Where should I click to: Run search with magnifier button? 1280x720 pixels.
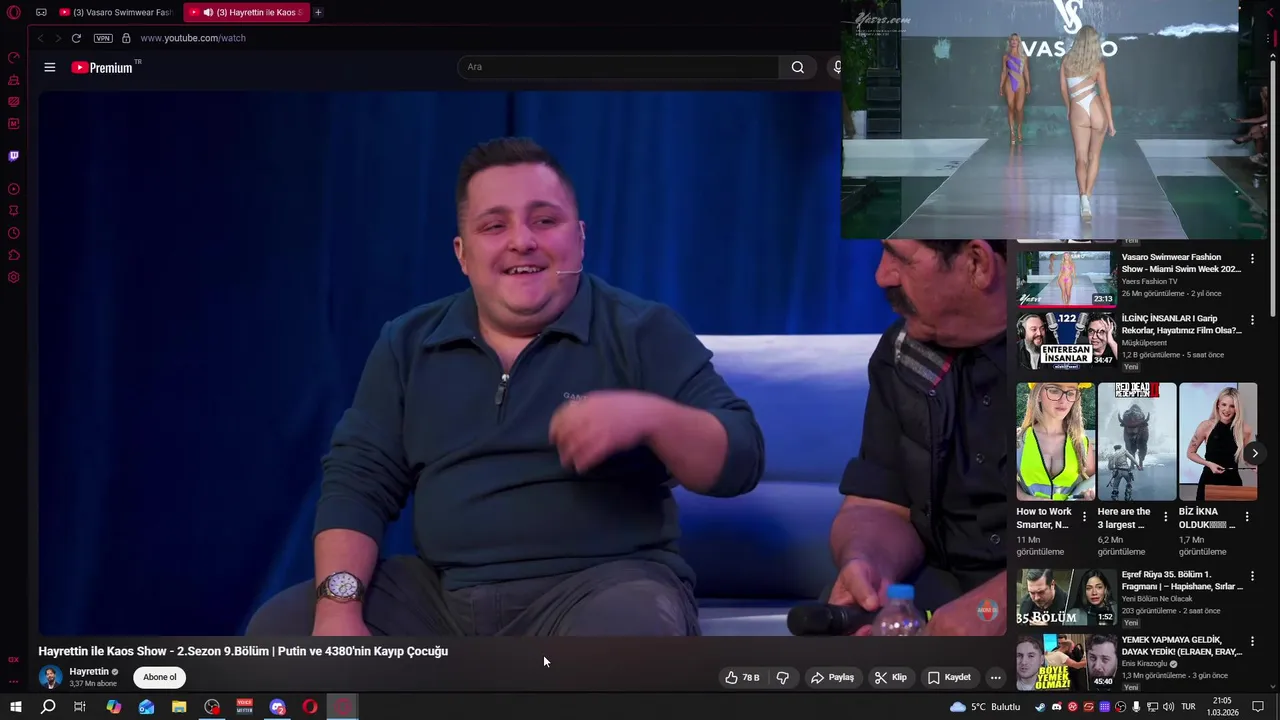pos(797,67)
